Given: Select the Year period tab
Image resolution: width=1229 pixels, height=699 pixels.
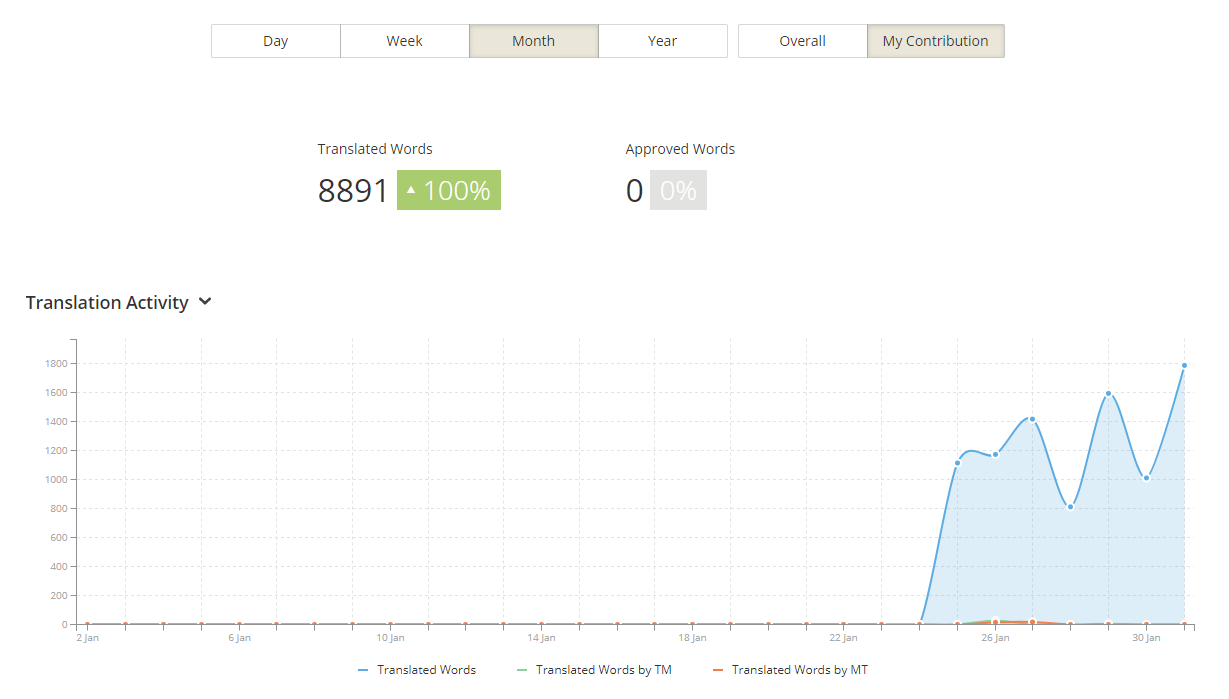Looking at the screenshot, I should point(663,41).
